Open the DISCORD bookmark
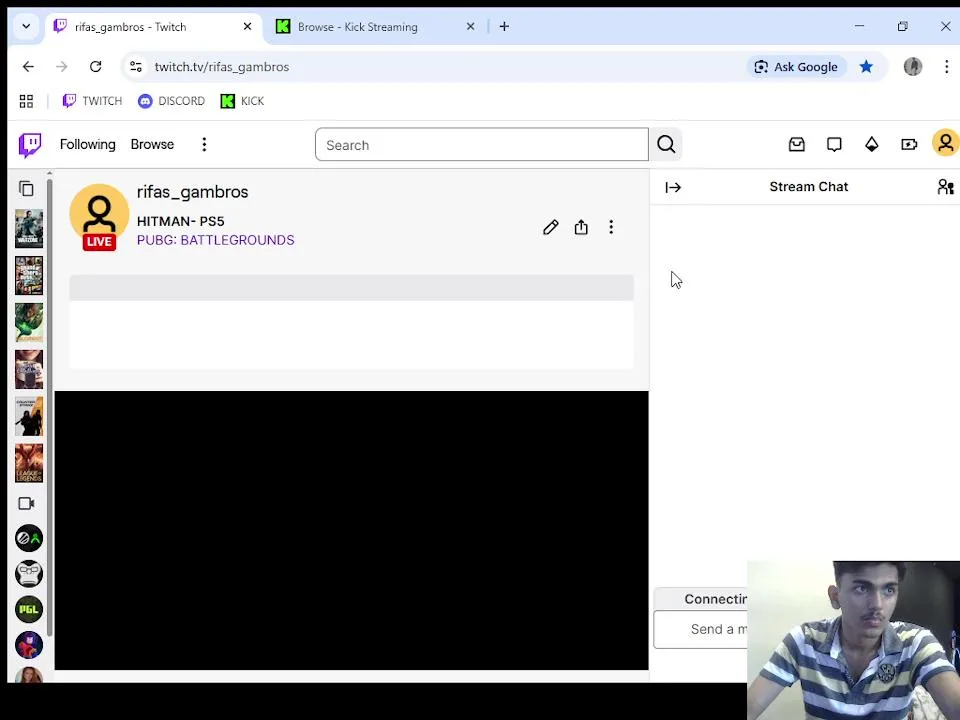The height and width of the screenshot is (720, 960). point(171,101)
